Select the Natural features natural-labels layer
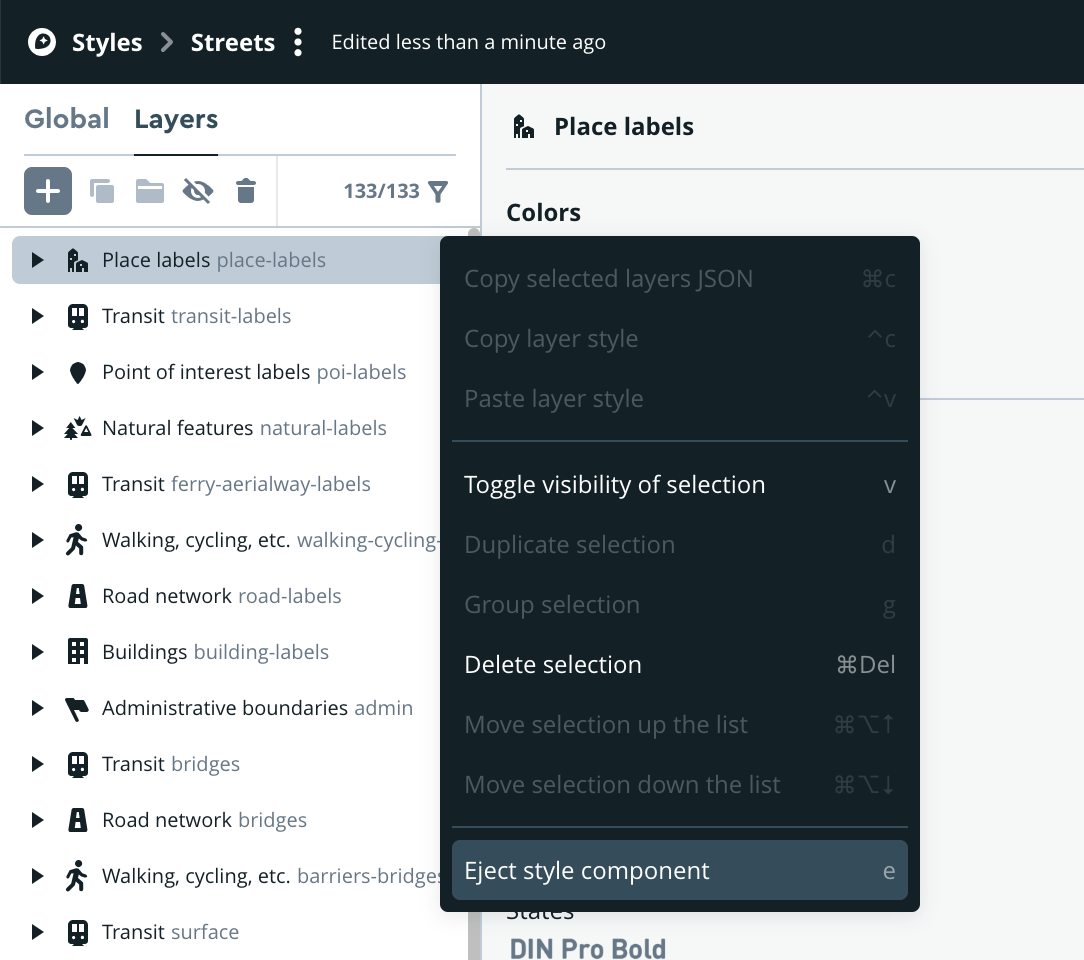The image size is (1084, 960). click(244, 427)
